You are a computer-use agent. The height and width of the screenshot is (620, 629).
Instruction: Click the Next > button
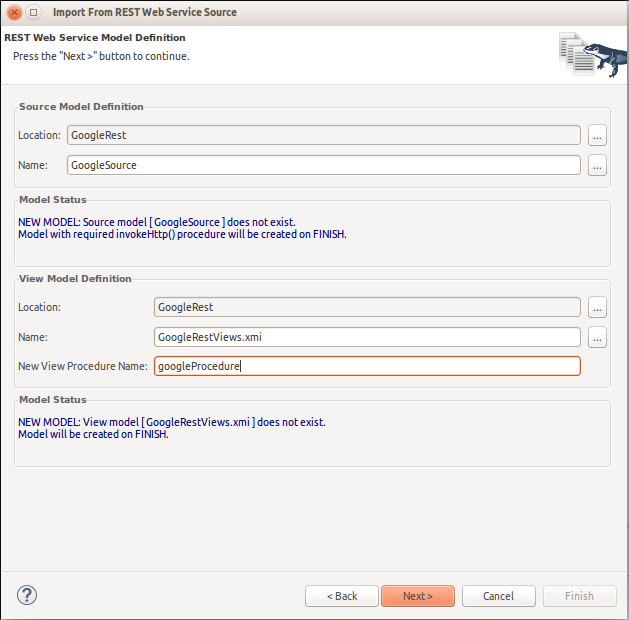coord(418,596)
